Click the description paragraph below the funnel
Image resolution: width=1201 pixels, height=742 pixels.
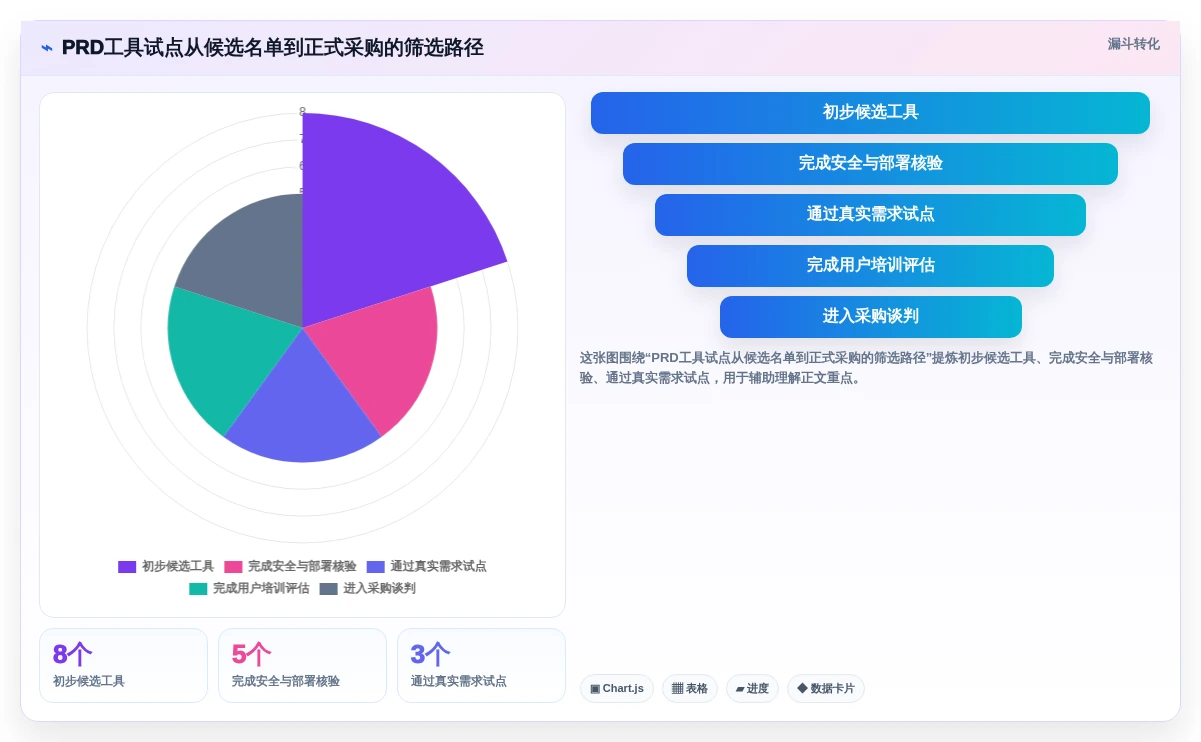pos(866,368)
